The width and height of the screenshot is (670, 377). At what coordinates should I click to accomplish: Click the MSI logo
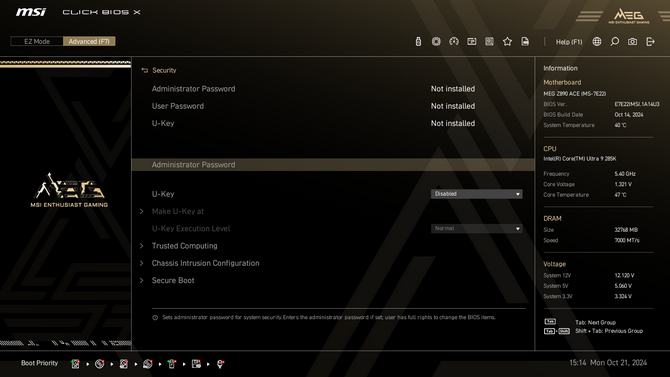(x=31, y=12)
